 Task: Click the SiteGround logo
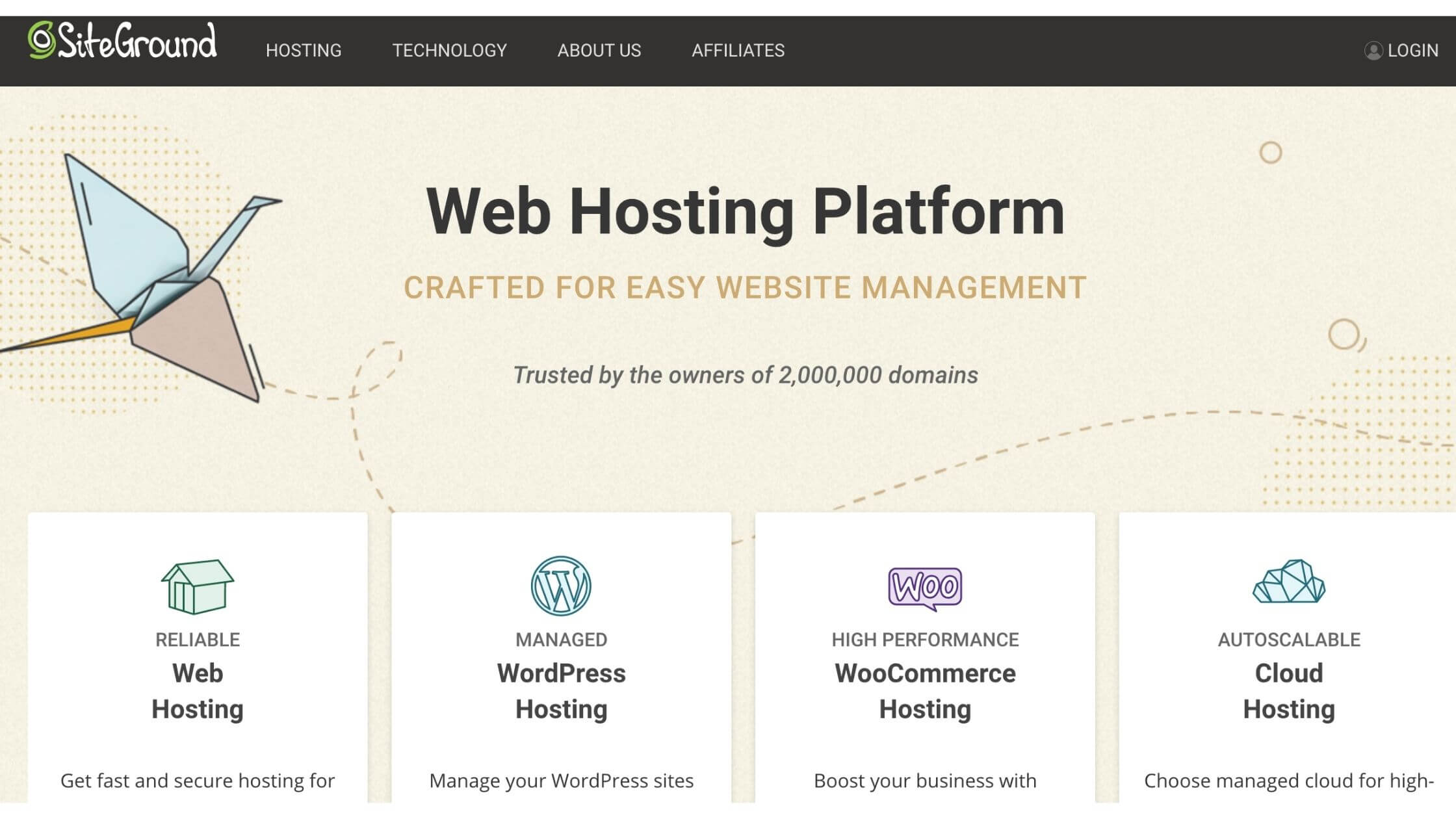pyautogui.click(x=122, y=41)
